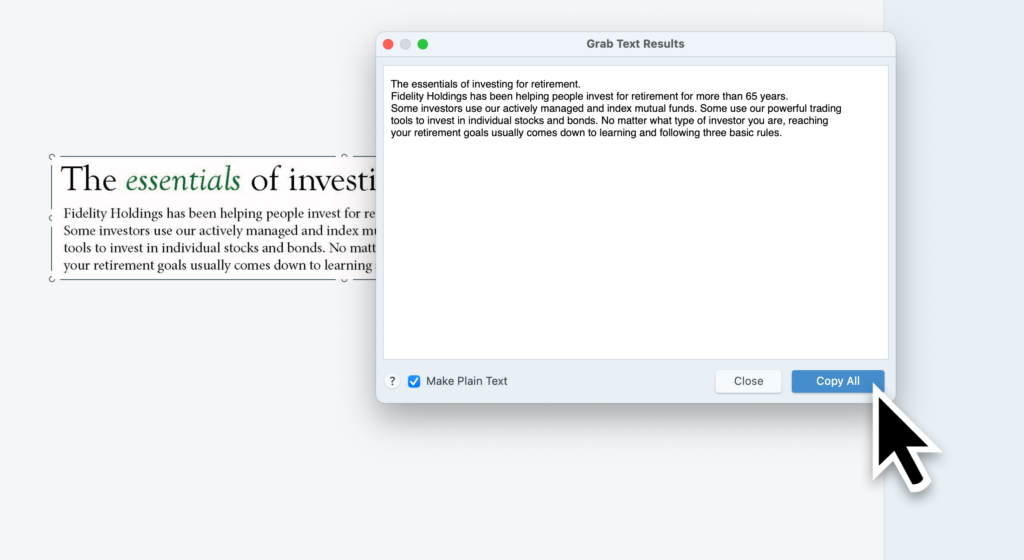Screen dimensions: 1024x560
Task: Click the green word "essentials" in the headline
Action: 182,180
